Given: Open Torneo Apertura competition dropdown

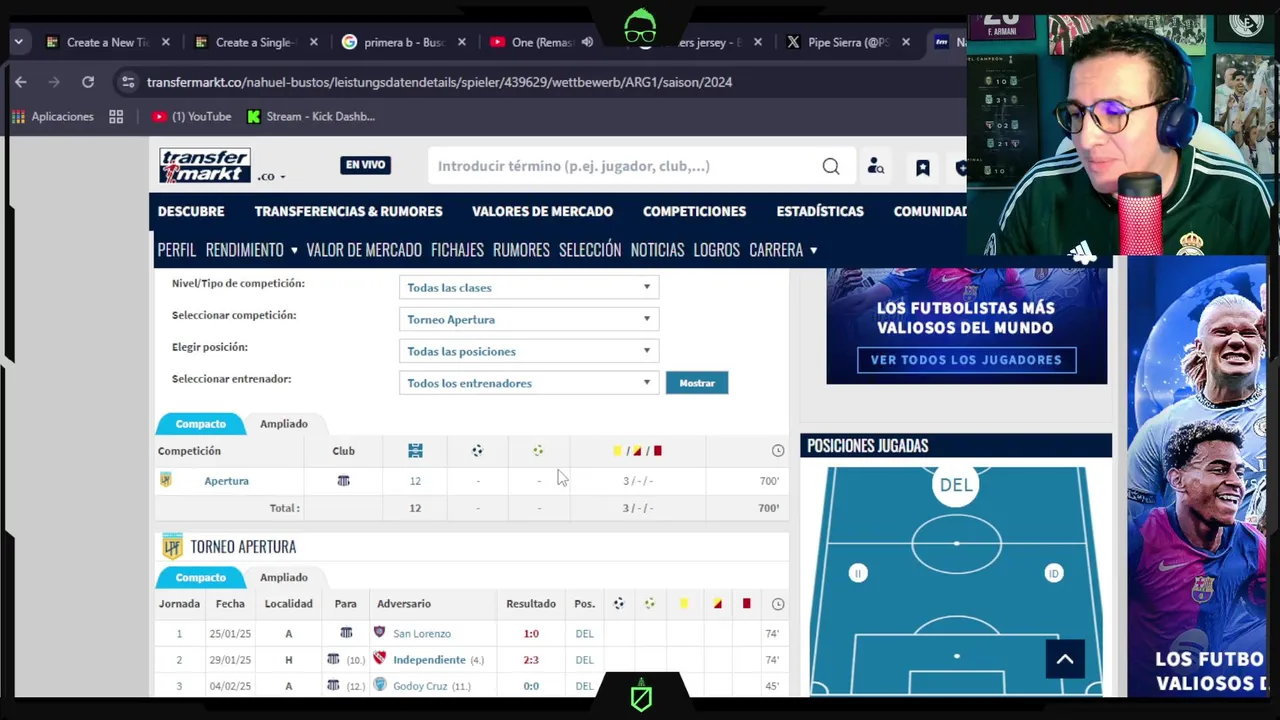Looking at the screenshot, I should coord(528,319).
